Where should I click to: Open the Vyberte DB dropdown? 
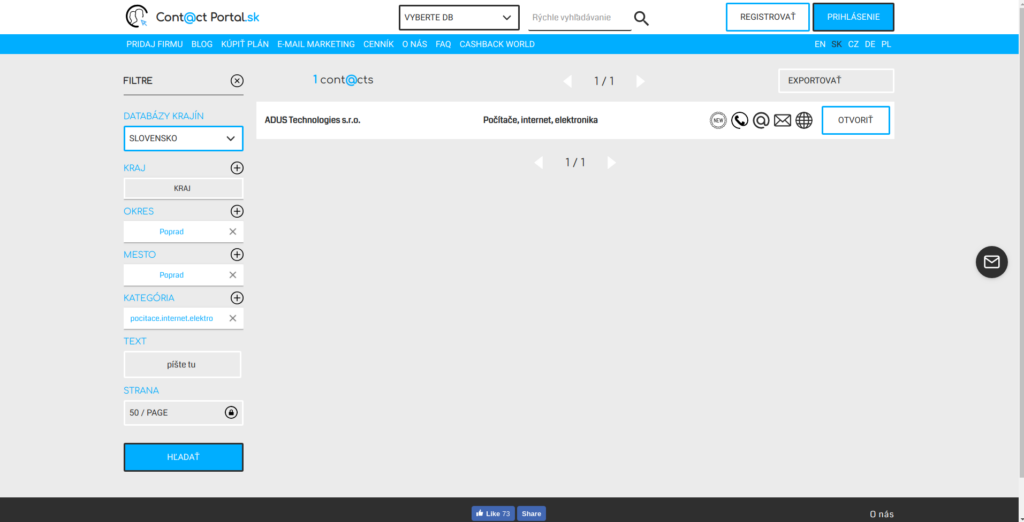[x=459, y=18]
